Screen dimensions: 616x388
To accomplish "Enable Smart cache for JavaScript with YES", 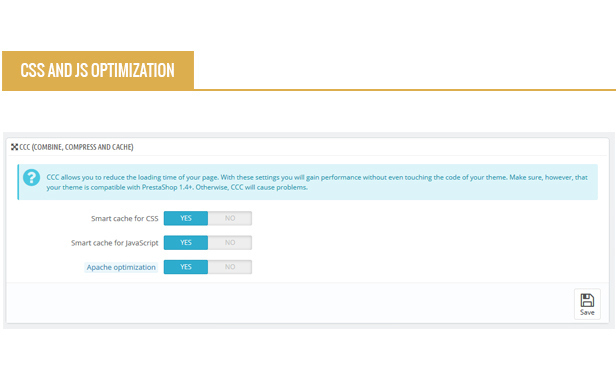I will pyautogui.click(x=186, y=243).
